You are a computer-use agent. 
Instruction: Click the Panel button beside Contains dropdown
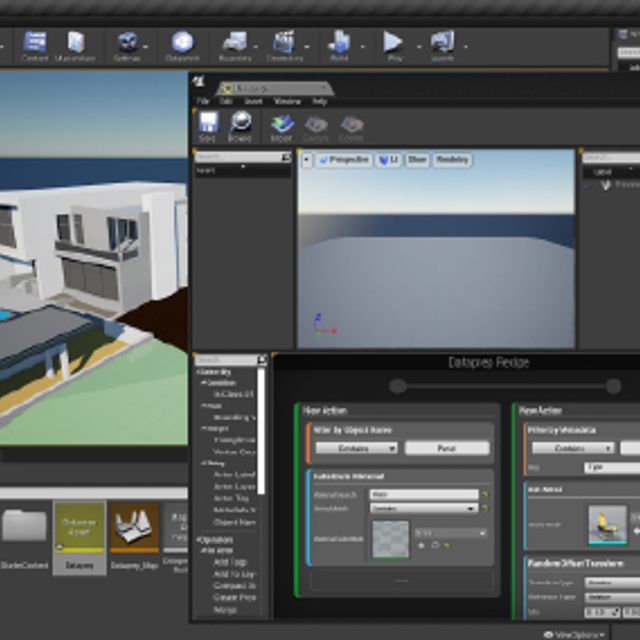click(447, 449)
